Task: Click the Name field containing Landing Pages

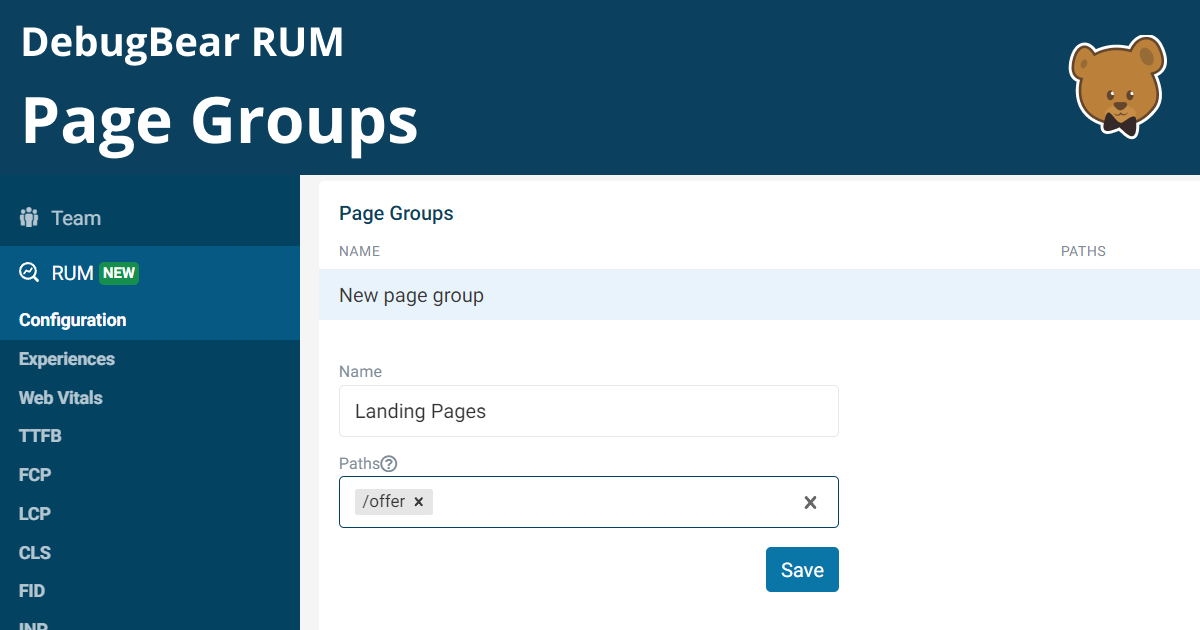Action: (x=588, y=411)
